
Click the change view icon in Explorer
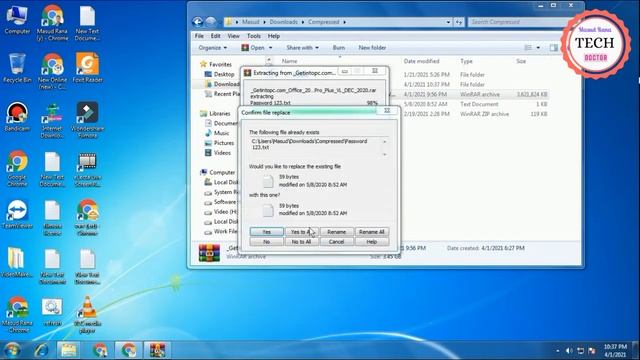point(528,48)
